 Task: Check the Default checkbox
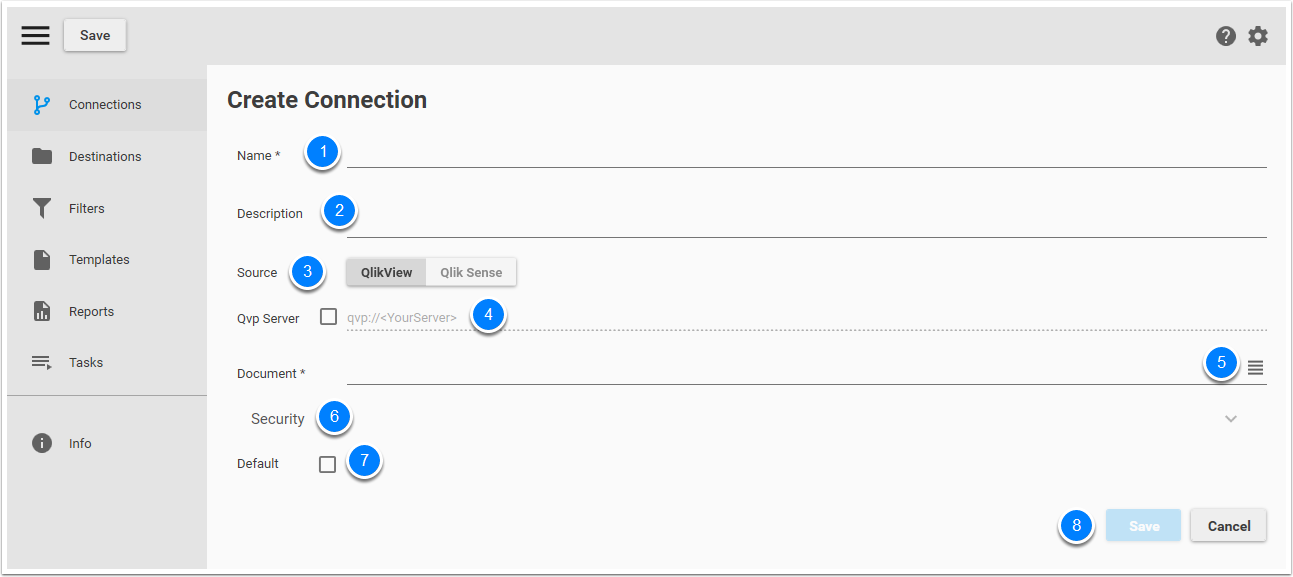(327, 463)
